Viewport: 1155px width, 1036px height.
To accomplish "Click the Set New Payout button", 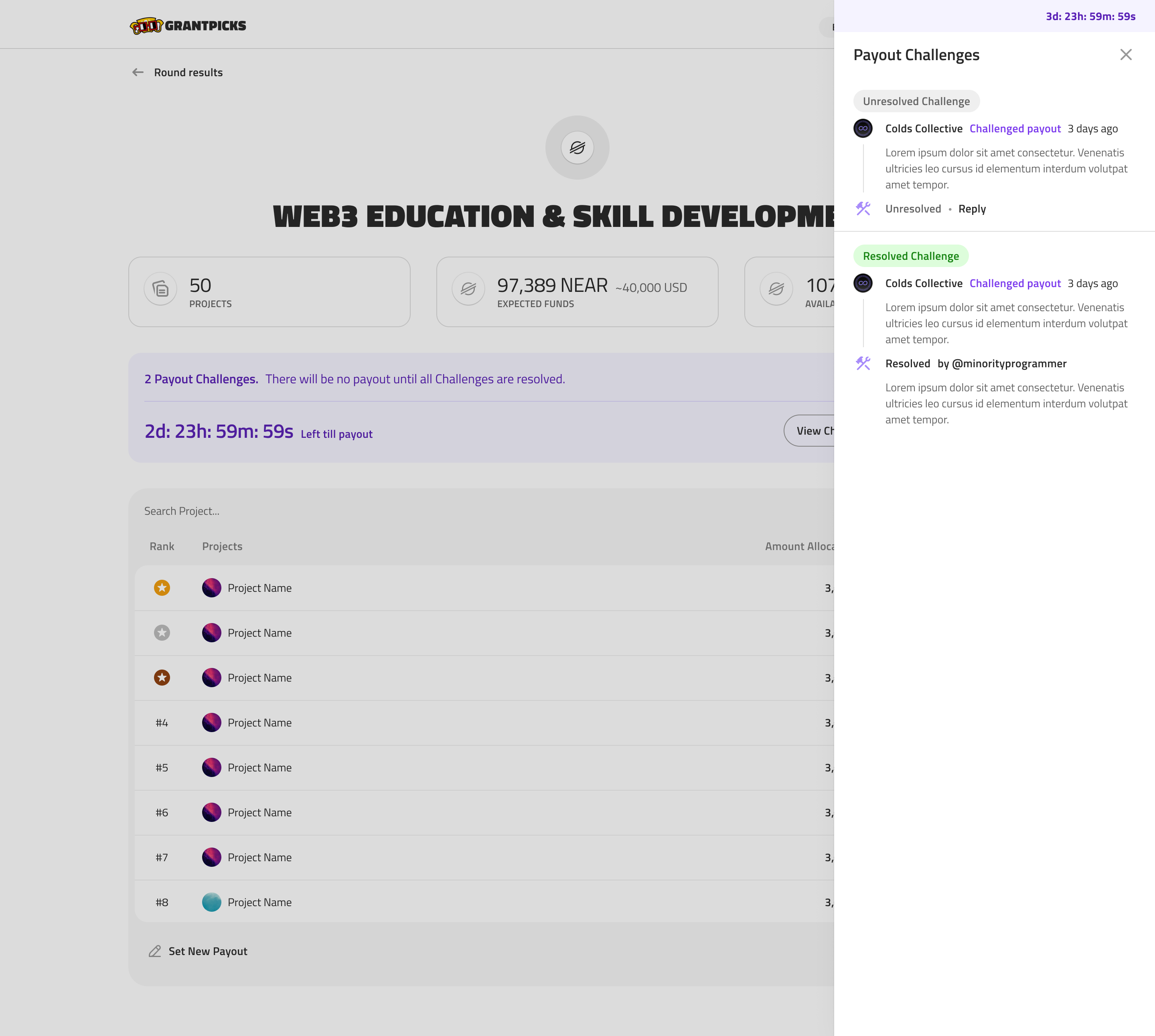I will pos(208,951).
